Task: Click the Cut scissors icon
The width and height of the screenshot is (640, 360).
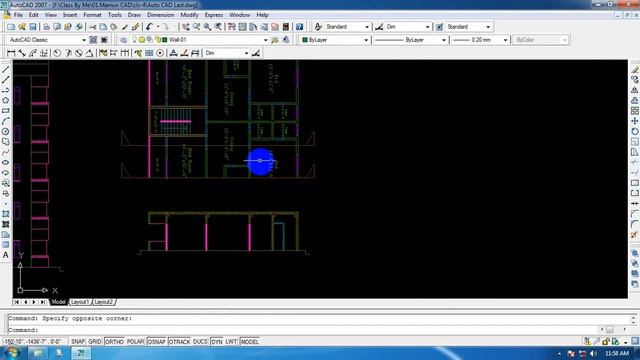Action: pos(93,27)
